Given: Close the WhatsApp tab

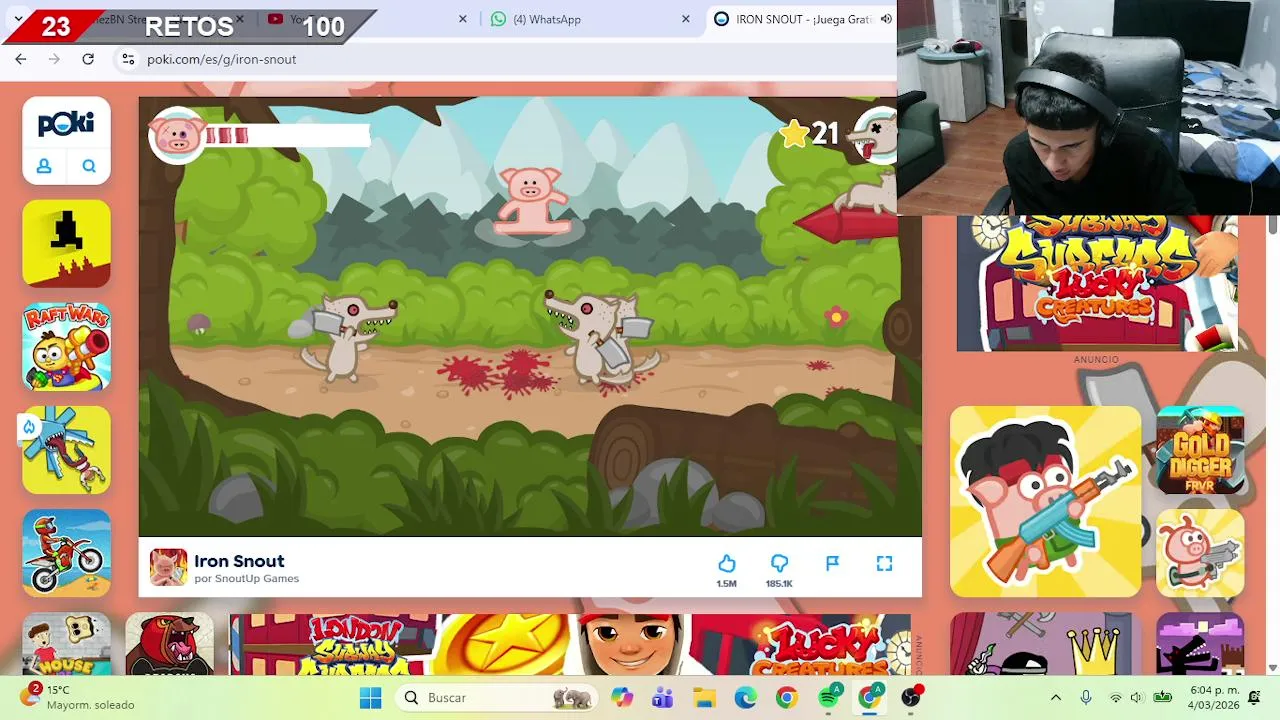Looking at the screenshot, I should (686, 19).
